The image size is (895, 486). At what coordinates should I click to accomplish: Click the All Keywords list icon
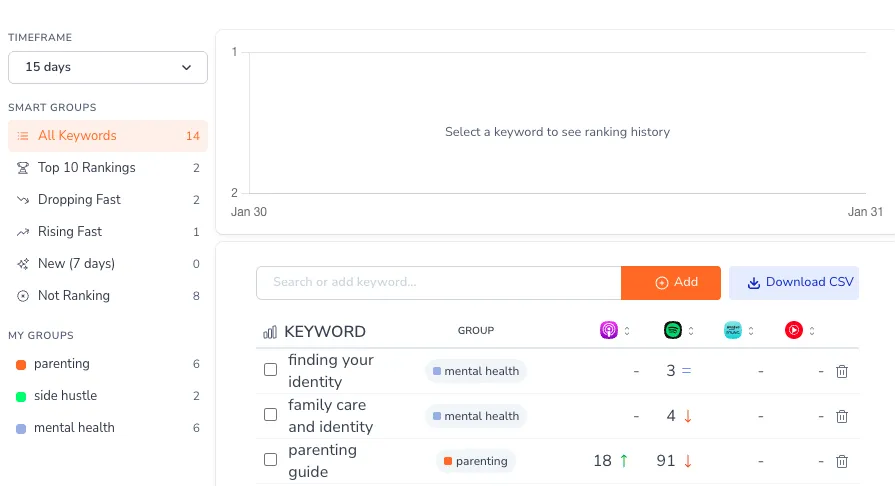[23, 136]
